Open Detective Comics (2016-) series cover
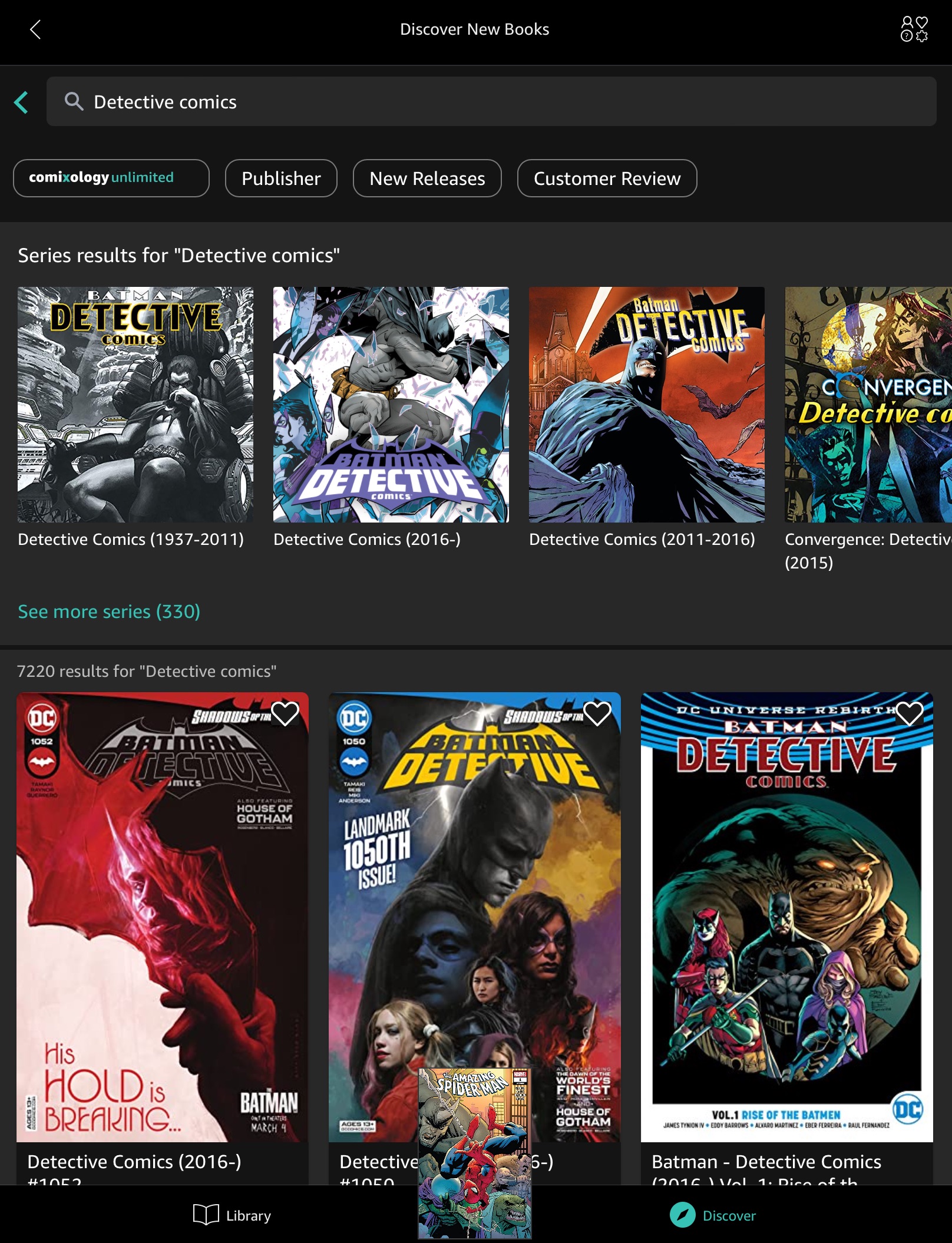The height and width of the screenshot is (1243, 952). (391, 405)
